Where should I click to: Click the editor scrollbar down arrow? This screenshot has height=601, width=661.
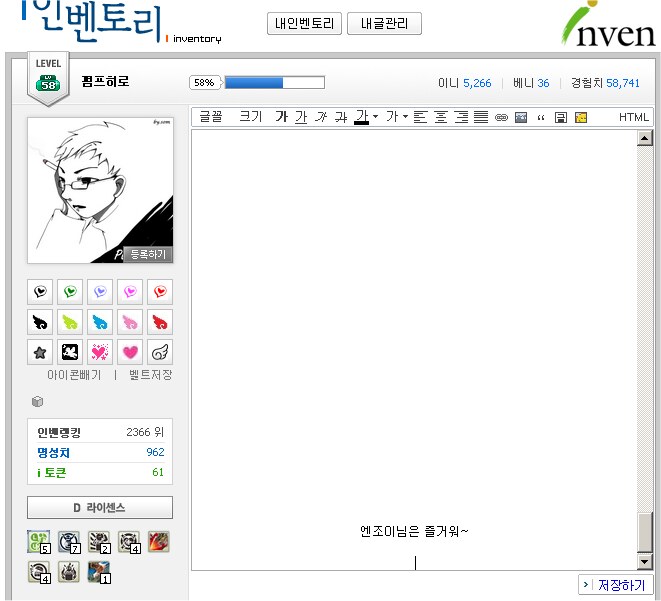click(645, 562)
